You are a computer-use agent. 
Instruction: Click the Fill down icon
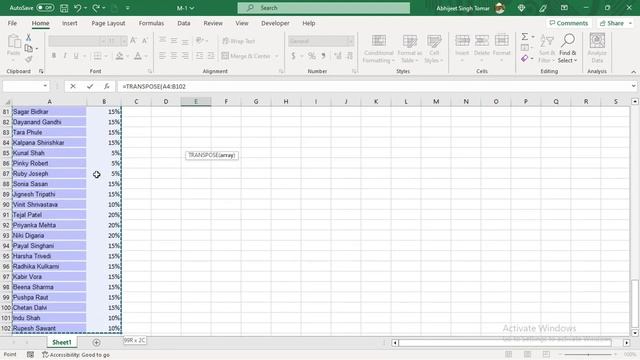(525, 48)
